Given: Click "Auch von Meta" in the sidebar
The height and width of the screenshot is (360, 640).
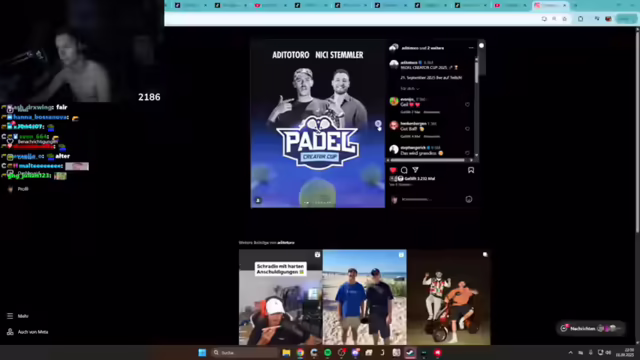Looking at the screenshot, I should click(x=28, y=332).
